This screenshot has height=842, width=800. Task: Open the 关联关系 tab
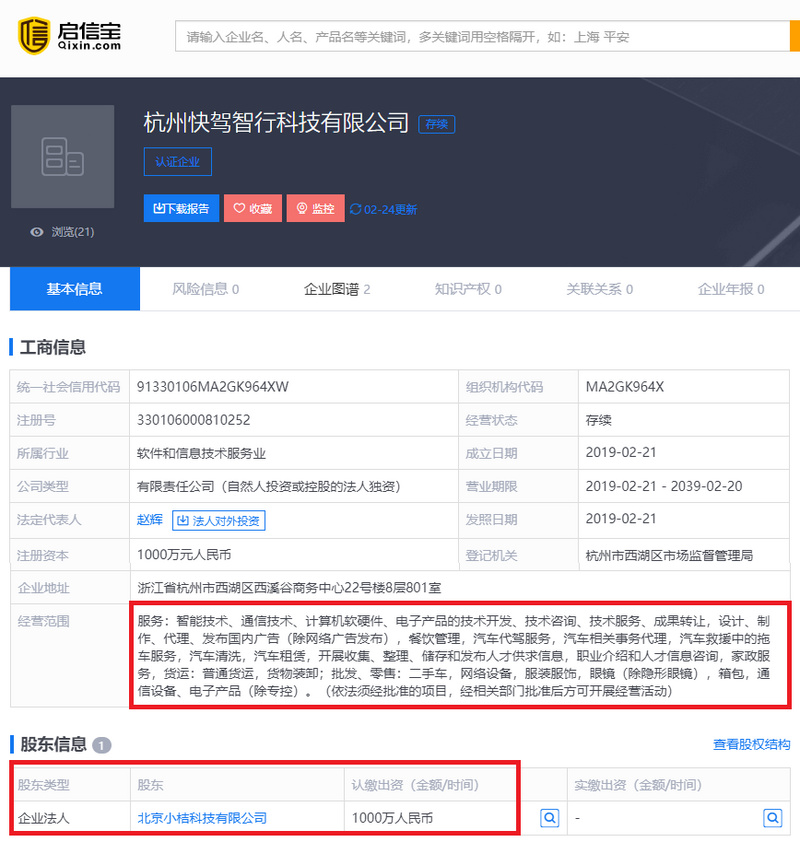600,289
